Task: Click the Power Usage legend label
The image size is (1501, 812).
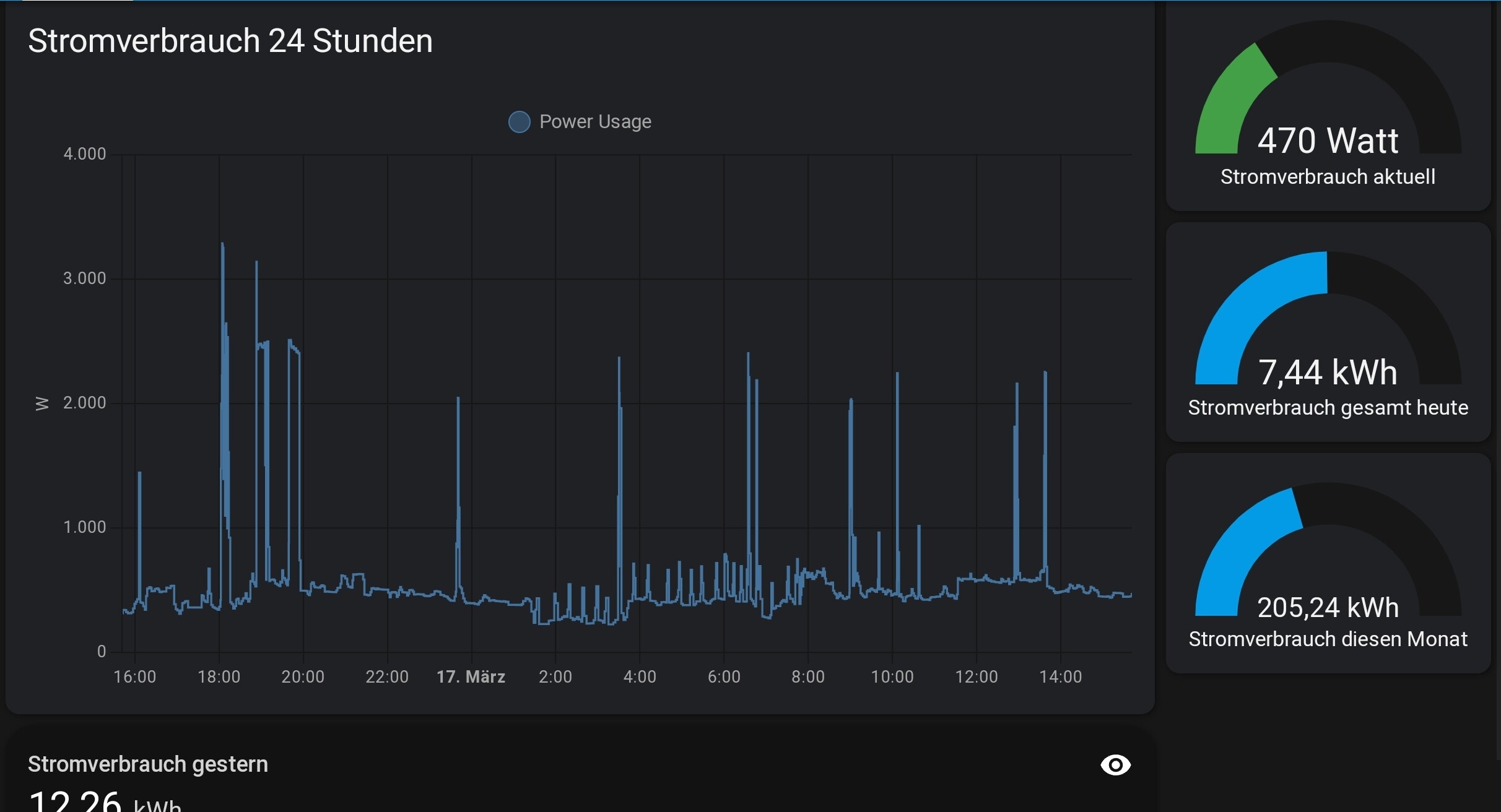Action: pyautogui.click(x=594, y=122)
